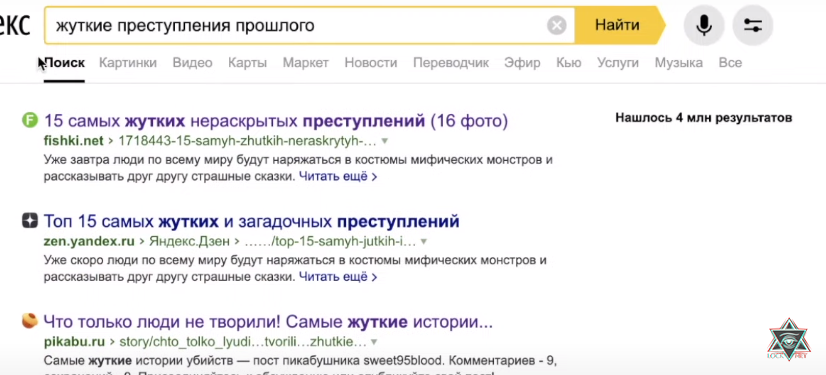Open the pikabu story URL path link

(243, 341)
